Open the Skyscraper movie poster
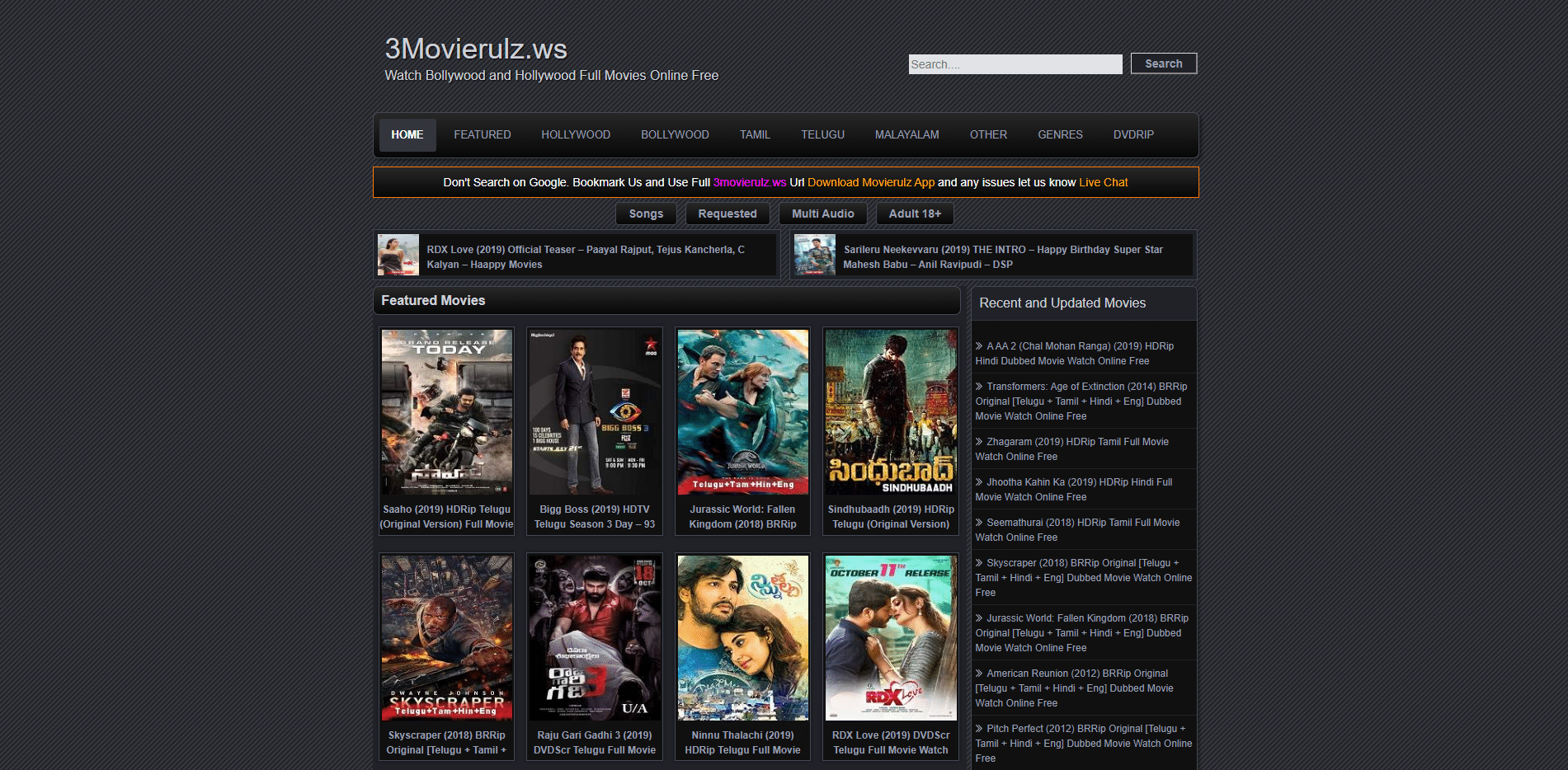Screen dimensions: 1568x770 (447, 637)
